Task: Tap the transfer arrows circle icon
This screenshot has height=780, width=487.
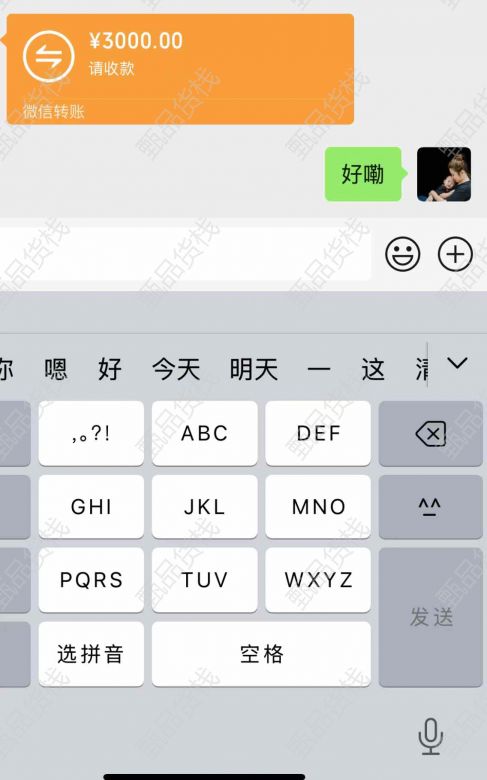Action: 49,56
